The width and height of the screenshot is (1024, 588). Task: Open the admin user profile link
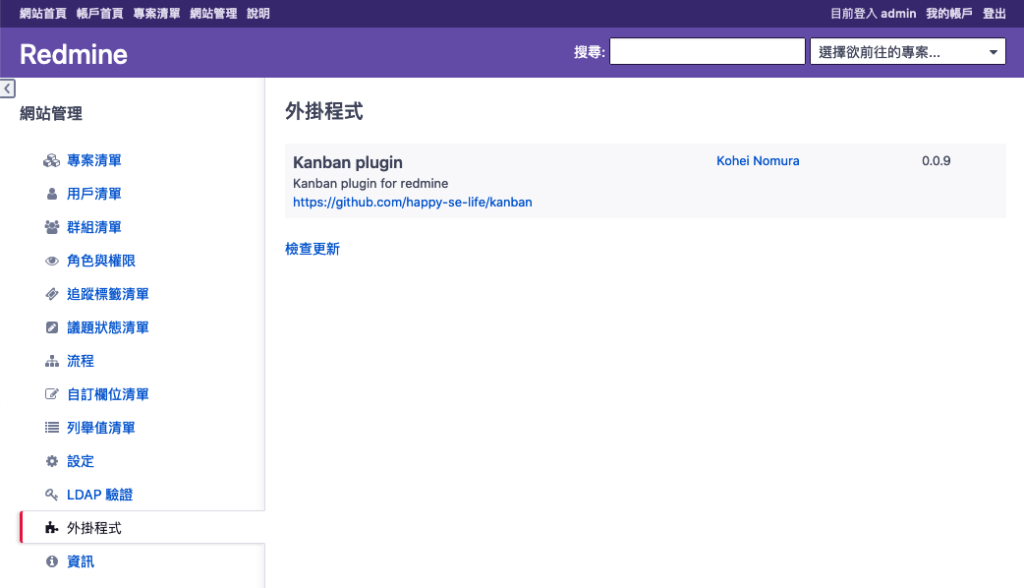click(899, 13)
